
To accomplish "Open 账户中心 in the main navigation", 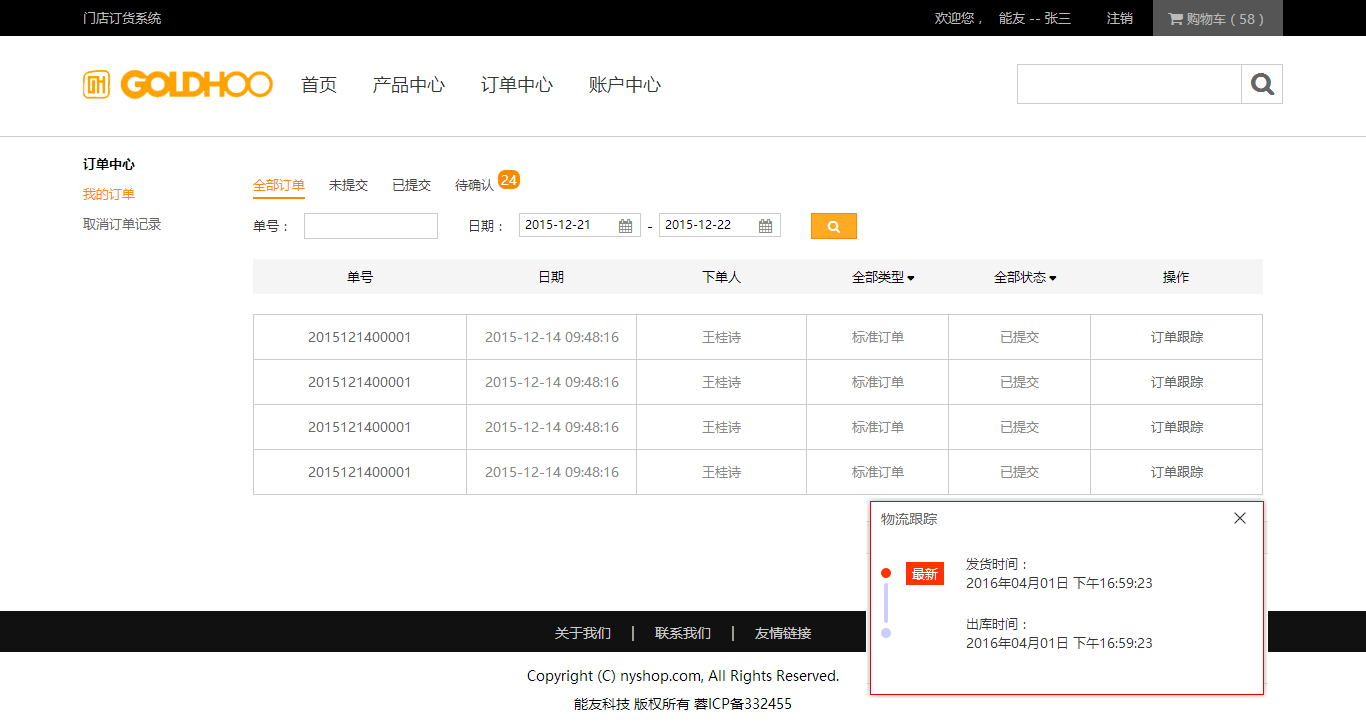I will coord(624,85).
